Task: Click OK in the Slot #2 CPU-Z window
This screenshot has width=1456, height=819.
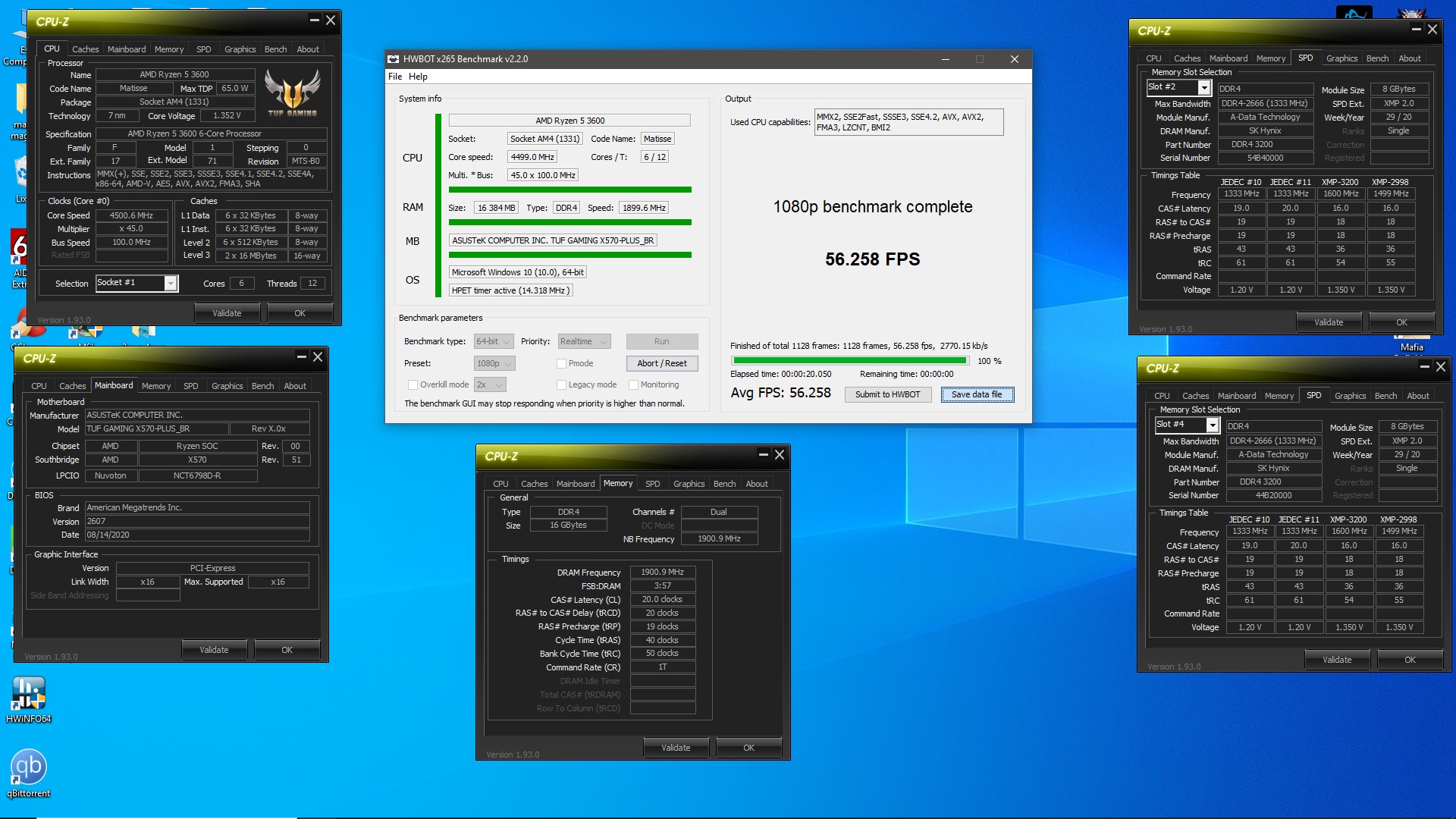Action: [x=1401, y=322]
